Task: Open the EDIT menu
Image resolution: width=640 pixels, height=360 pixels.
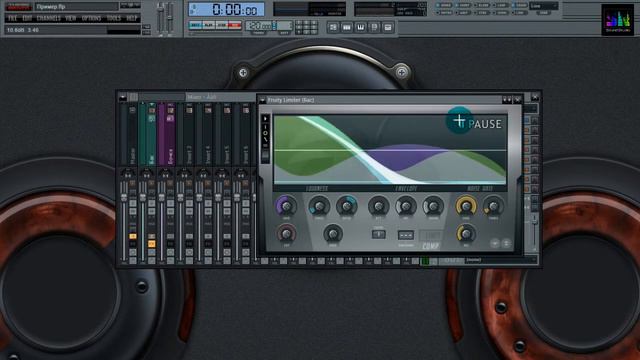Action: coord(27,18)
